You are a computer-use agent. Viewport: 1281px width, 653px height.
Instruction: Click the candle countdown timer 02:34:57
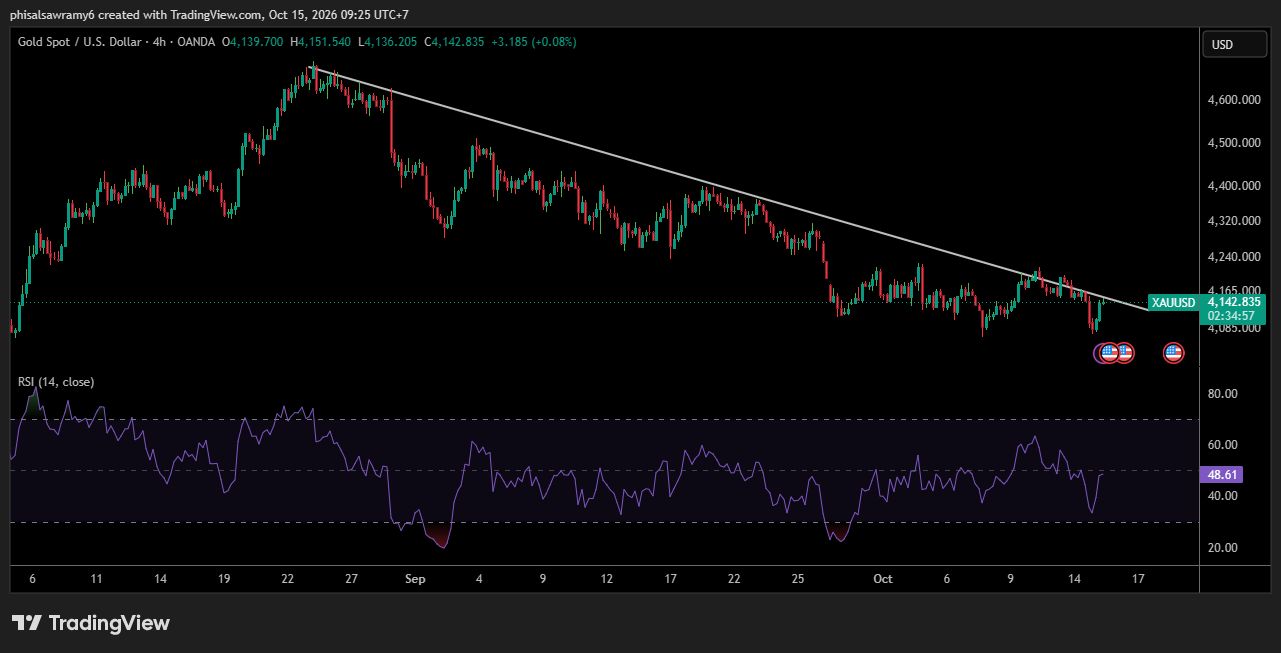click(x=1230, y=315)
